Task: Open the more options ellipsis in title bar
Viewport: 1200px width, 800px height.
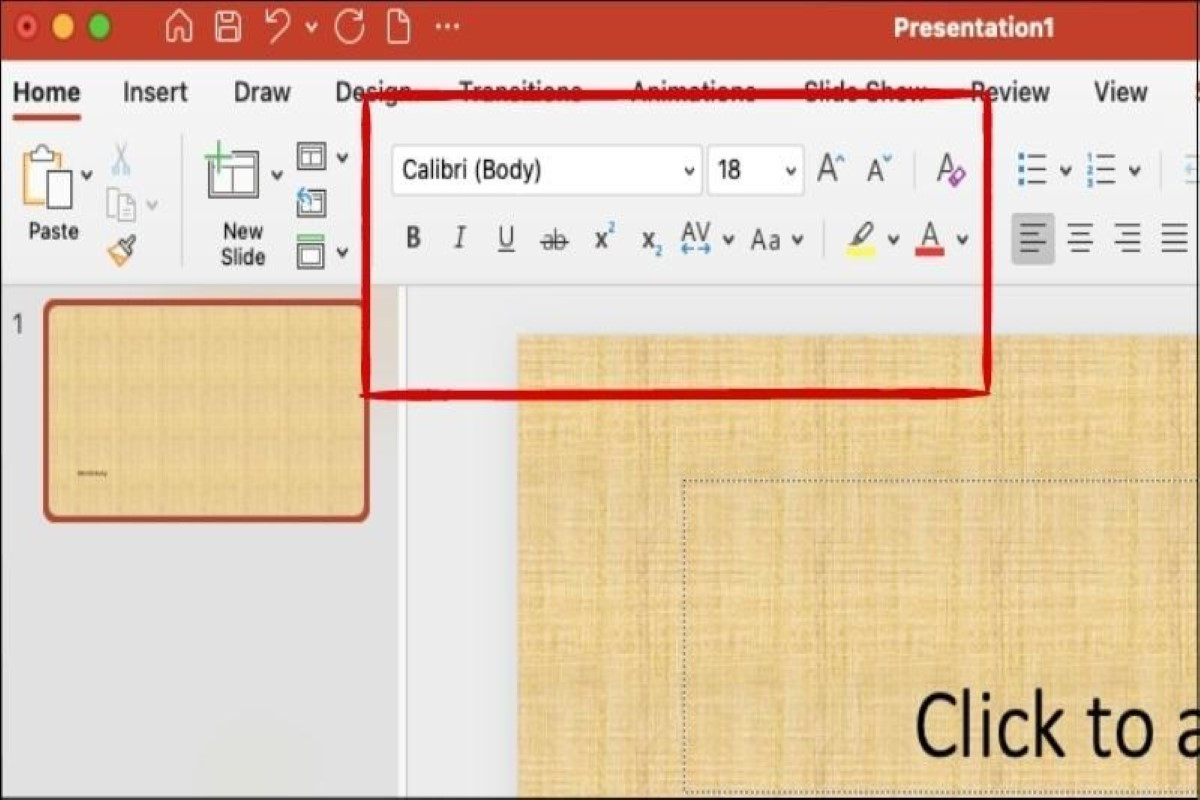Action: (x=448, y=27)
